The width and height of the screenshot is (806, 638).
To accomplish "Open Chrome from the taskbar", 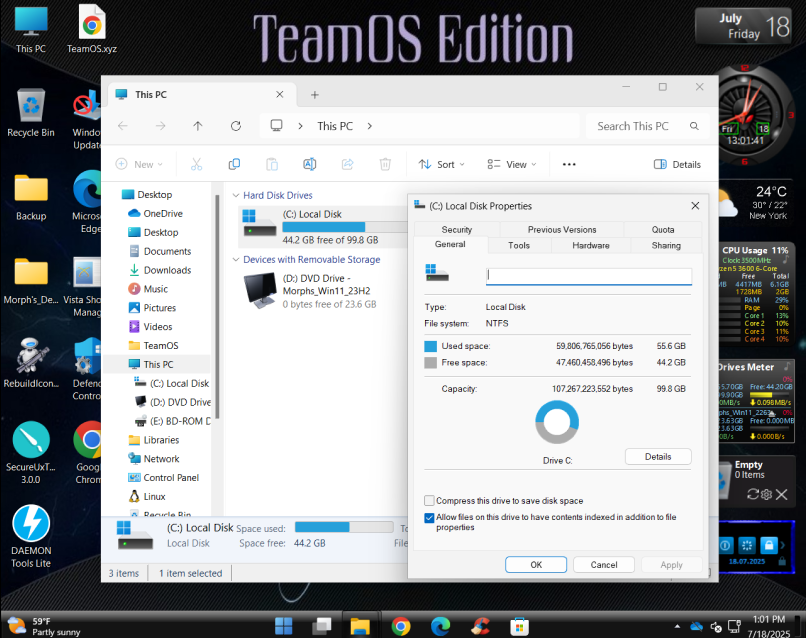I will tap(400, 626).
